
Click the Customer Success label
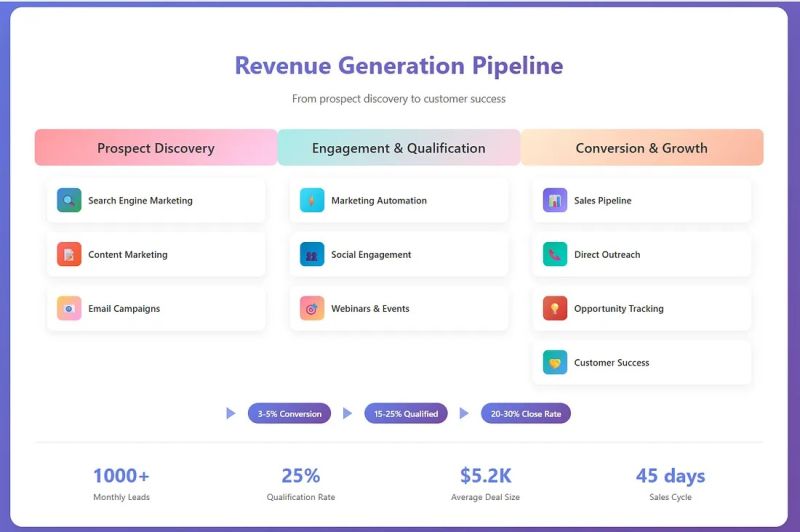point(612,363)
